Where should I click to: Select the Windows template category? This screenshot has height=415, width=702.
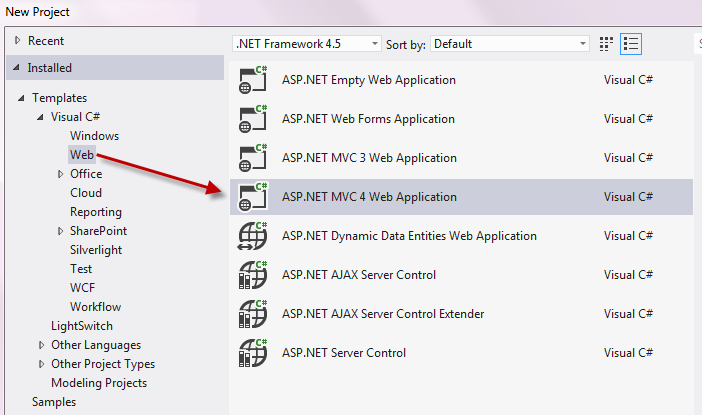[94, 136]
